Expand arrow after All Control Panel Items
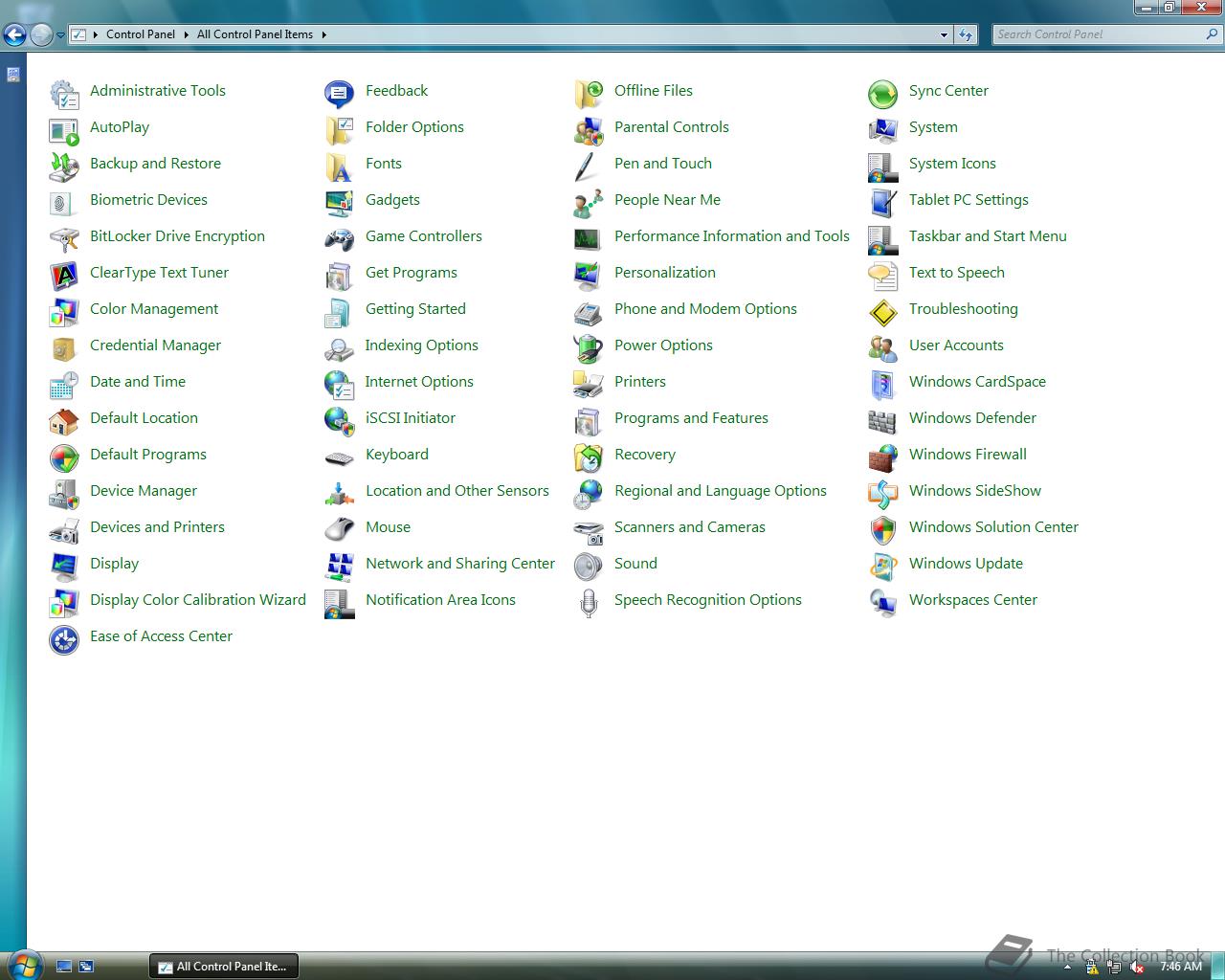Screen dimensions: 1225x980 click(x=323, y=34)
